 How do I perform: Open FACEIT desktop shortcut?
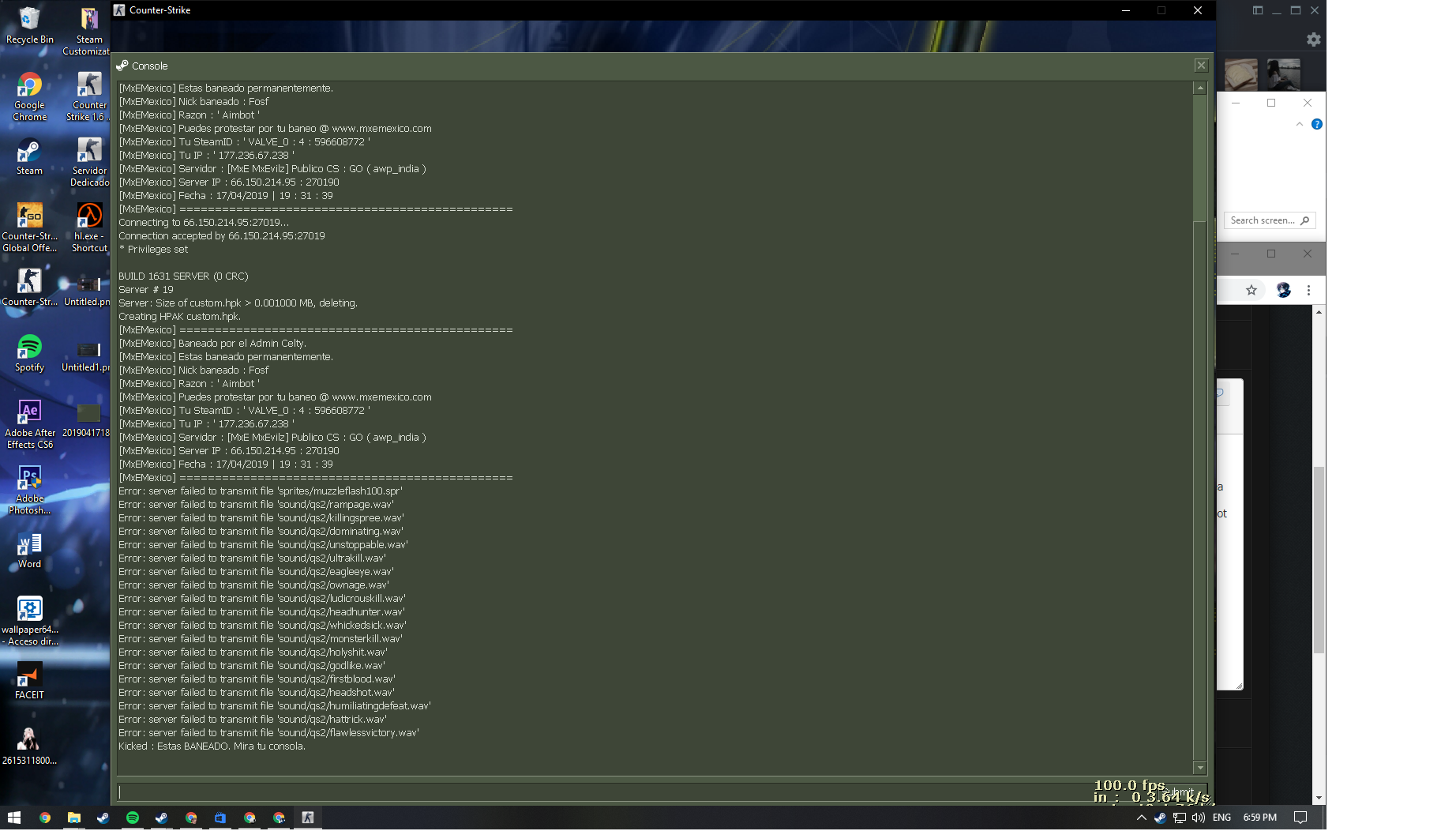coord(29,681)
